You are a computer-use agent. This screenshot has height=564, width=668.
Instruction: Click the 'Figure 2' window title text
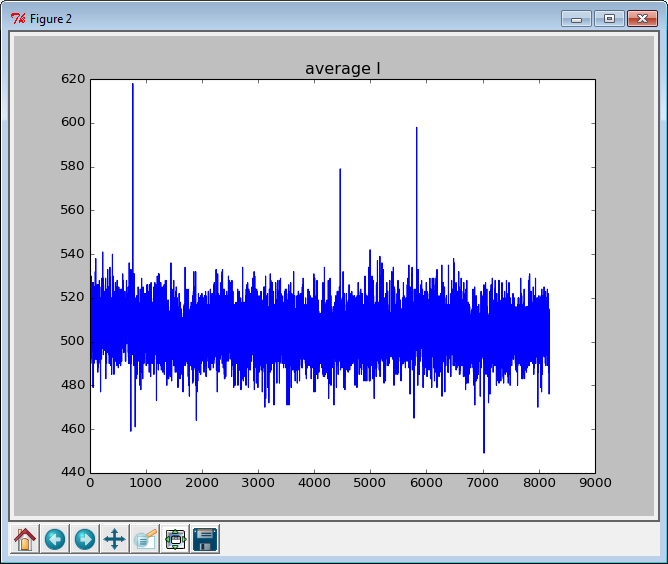pos(51,19)
